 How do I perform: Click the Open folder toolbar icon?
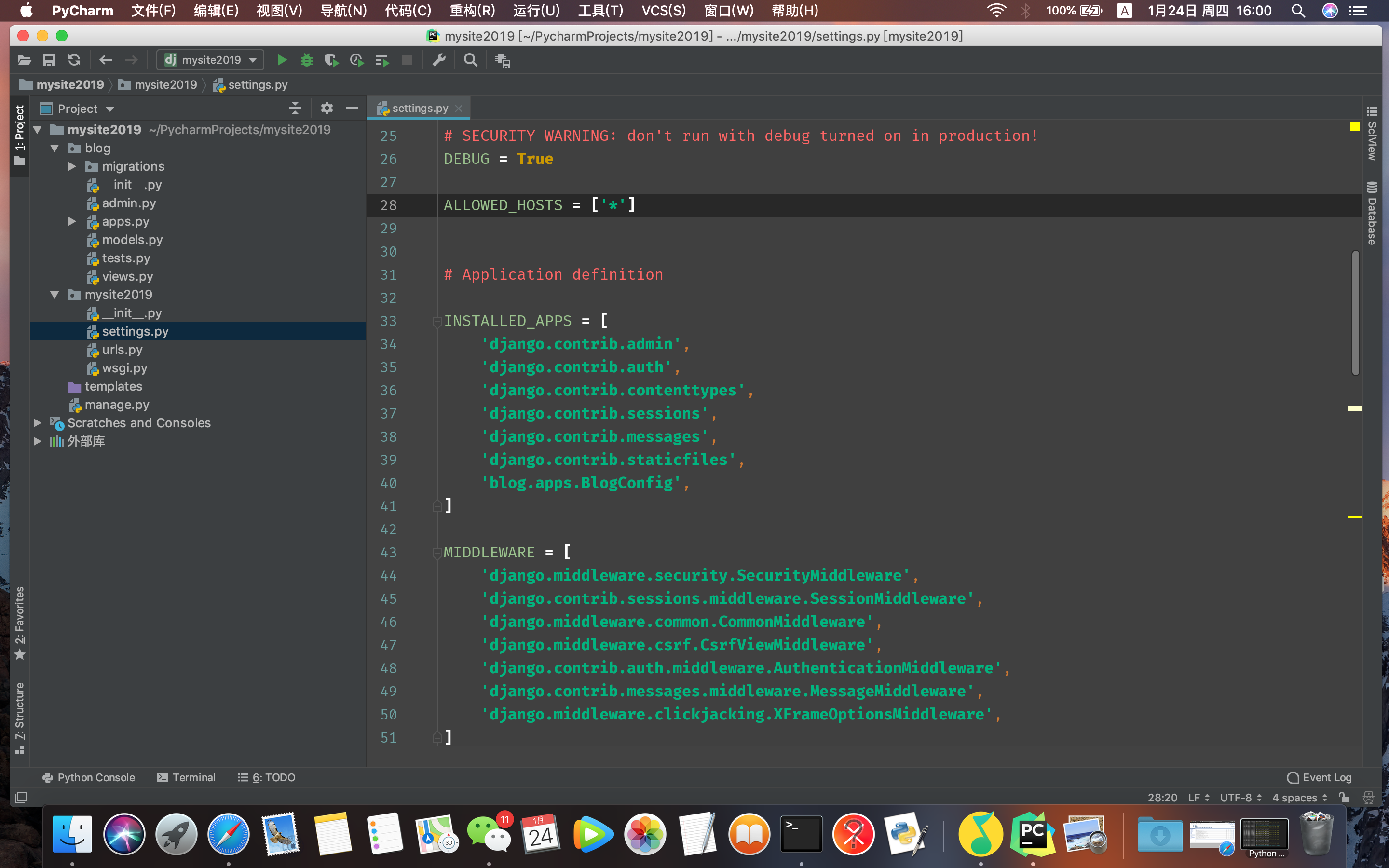tap(24, 60)
